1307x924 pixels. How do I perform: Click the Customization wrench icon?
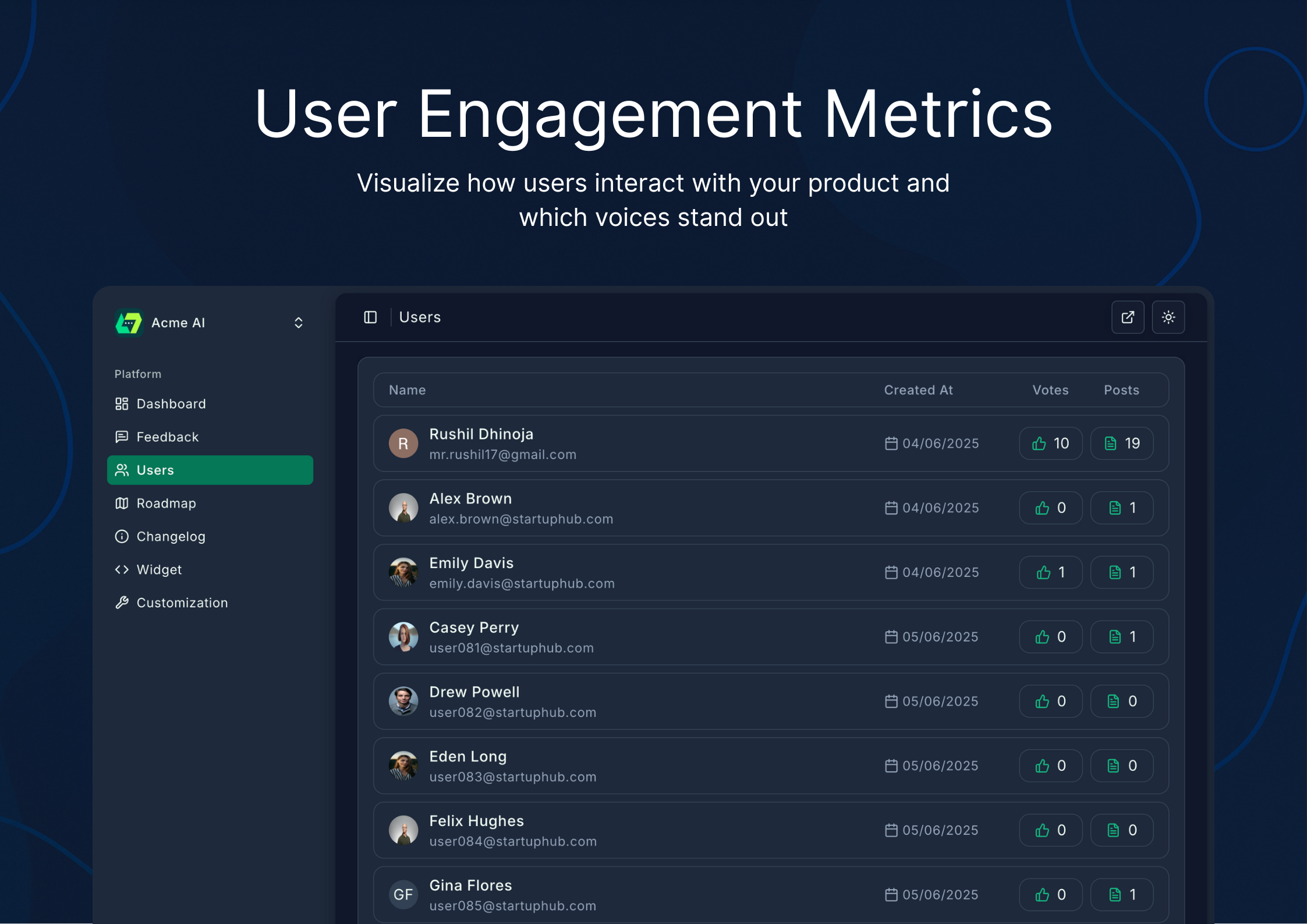coord(122,603)
